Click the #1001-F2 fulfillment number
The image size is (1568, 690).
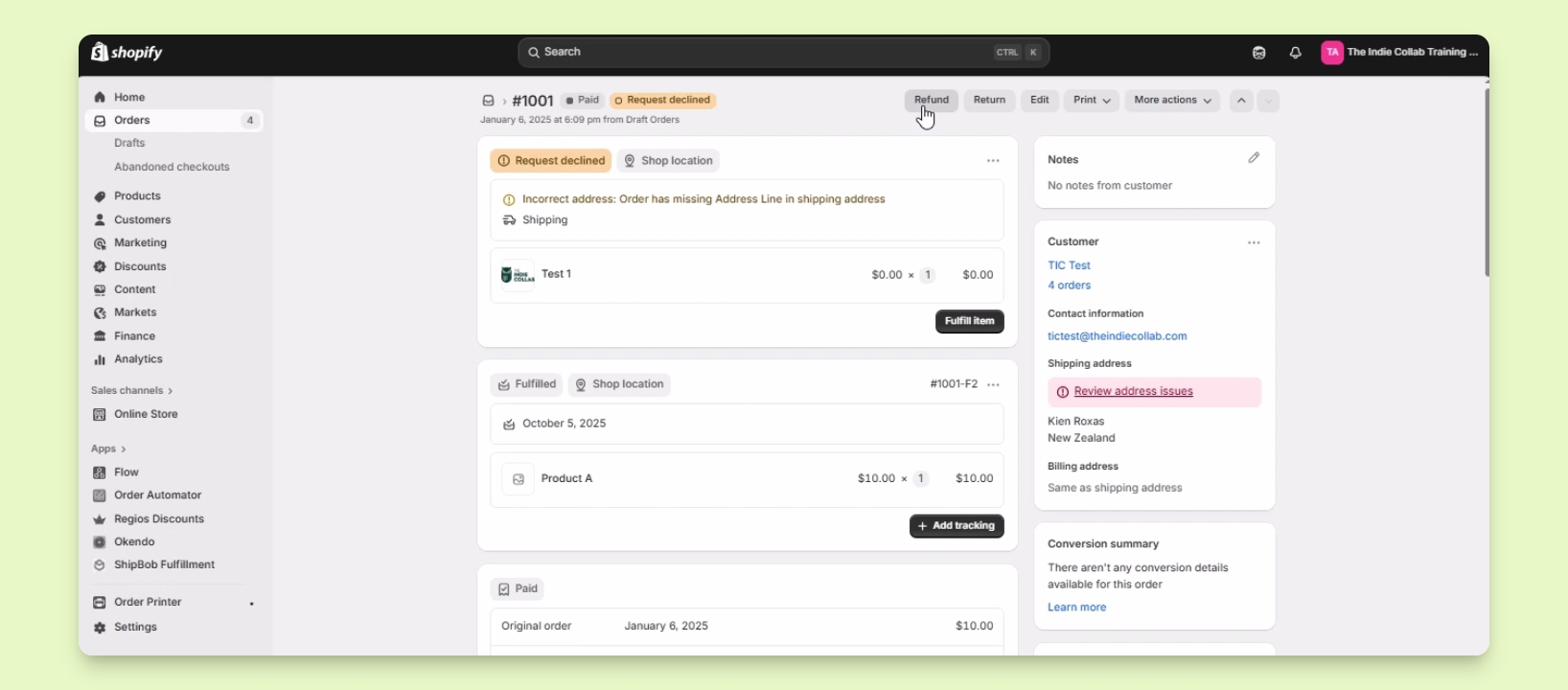(954, 384)
